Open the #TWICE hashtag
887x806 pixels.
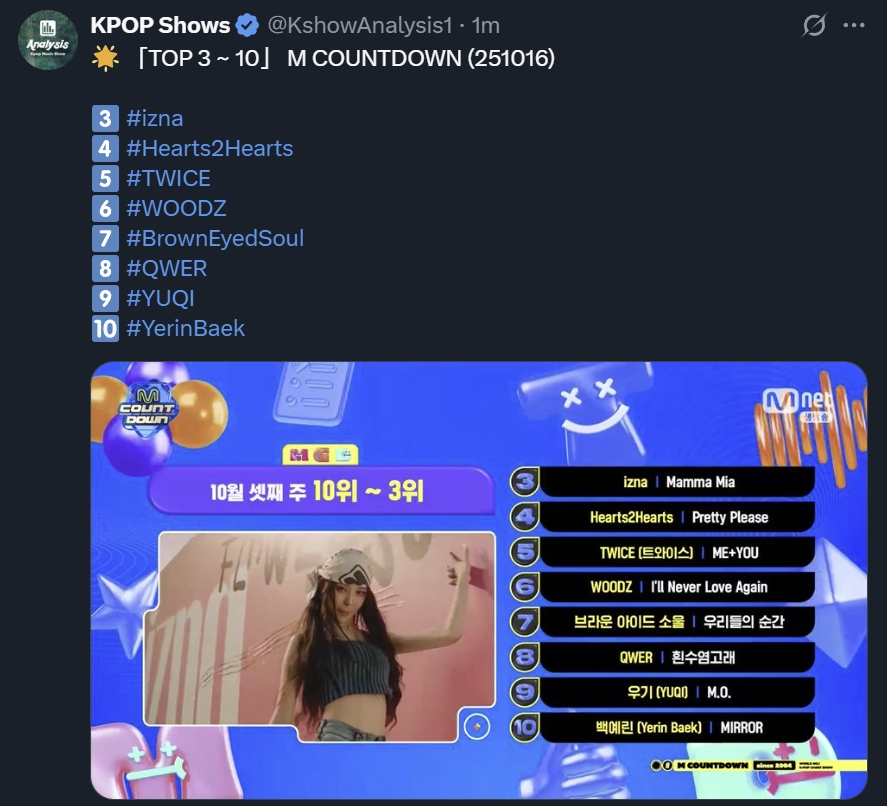pos(169,179)
